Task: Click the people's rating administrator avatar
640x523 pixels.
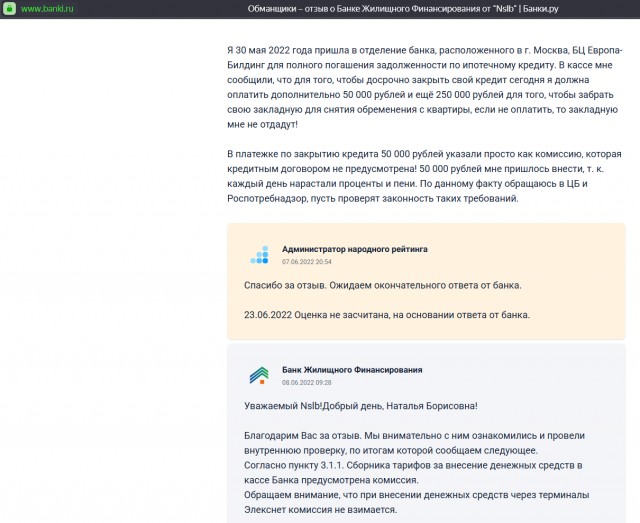Action: tap(260, 255)
